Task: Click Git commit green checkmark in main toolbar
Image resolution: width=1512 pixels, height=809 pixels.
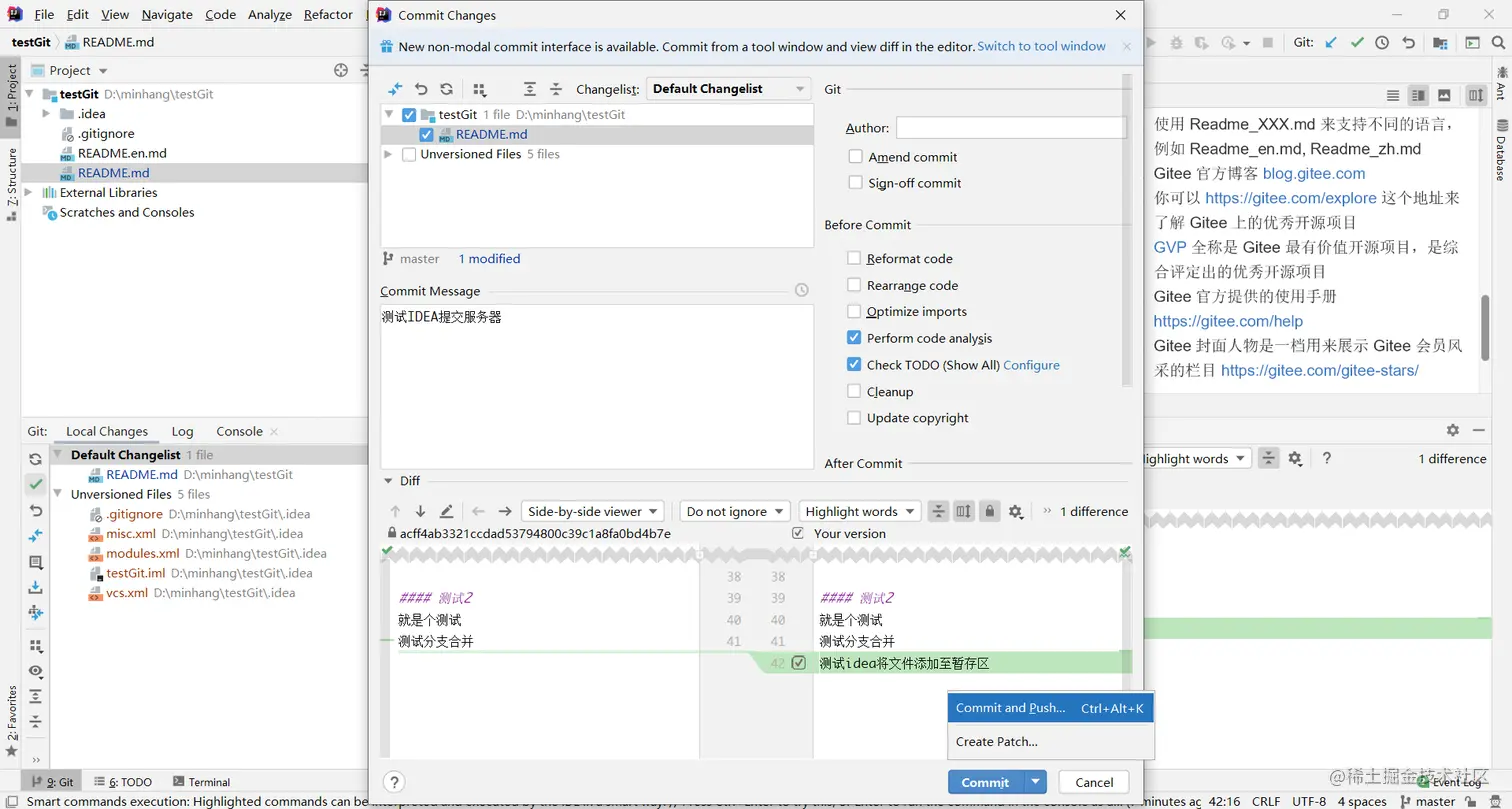Action: point(1356,43)
